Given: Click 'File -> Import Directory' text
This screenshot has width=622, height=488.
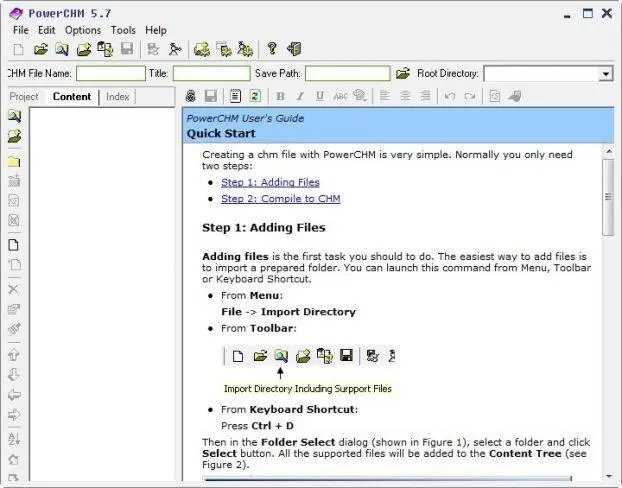Looking at the screenshot, I should point(288,312).
